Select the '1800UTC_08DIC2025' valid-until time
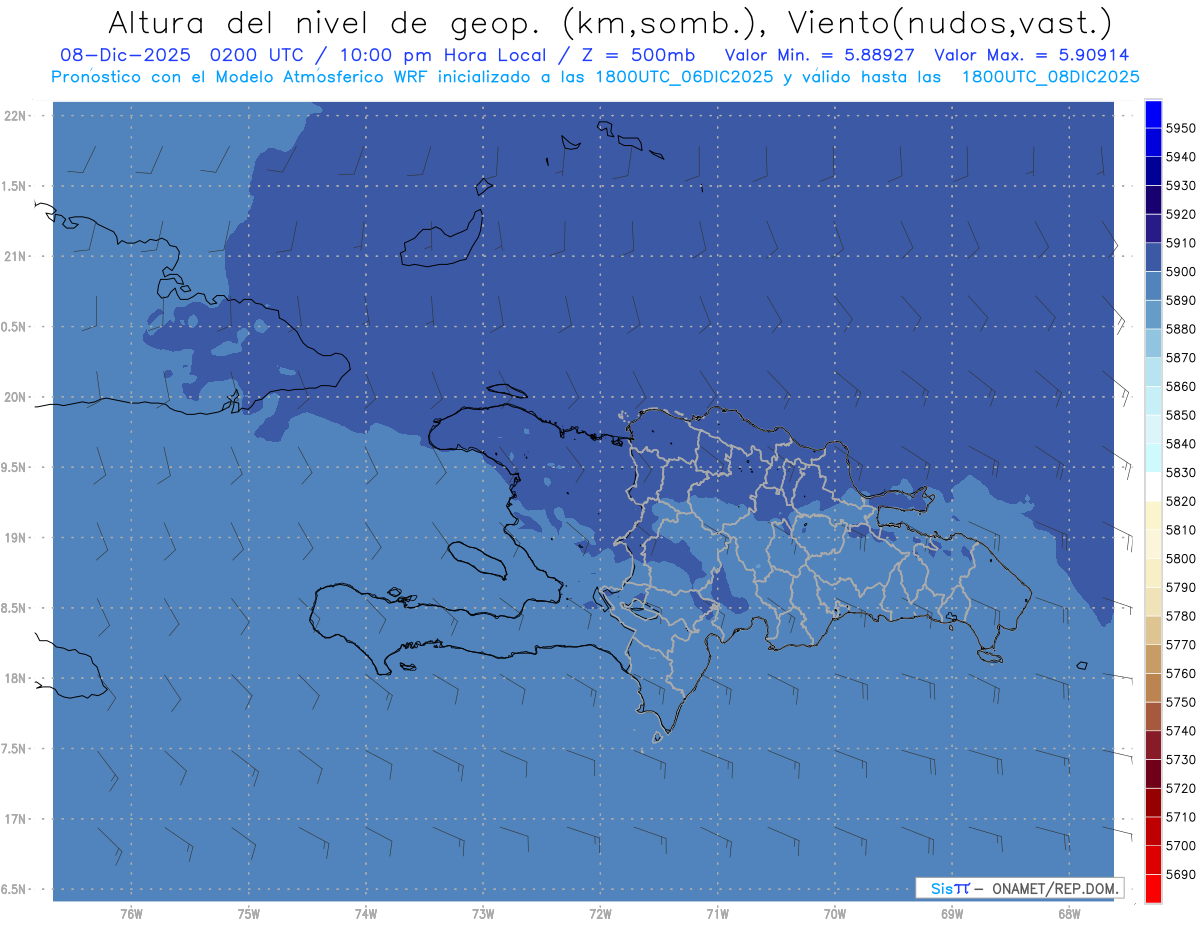Image resolution: width=1200 pixels, height=927 pixels. [1050, 77]
